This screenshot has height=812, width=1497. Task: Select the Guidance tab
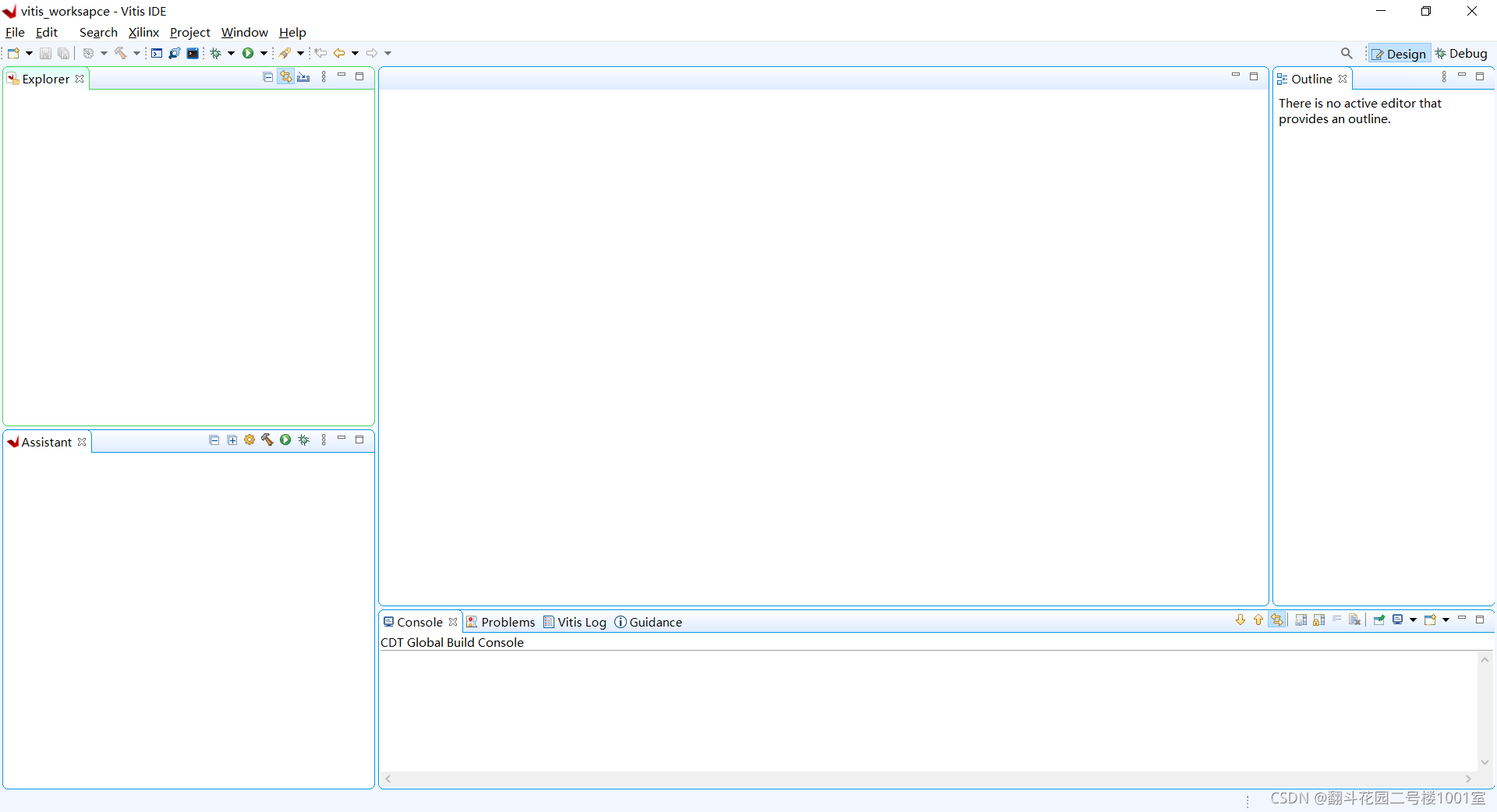coord(648,622)
